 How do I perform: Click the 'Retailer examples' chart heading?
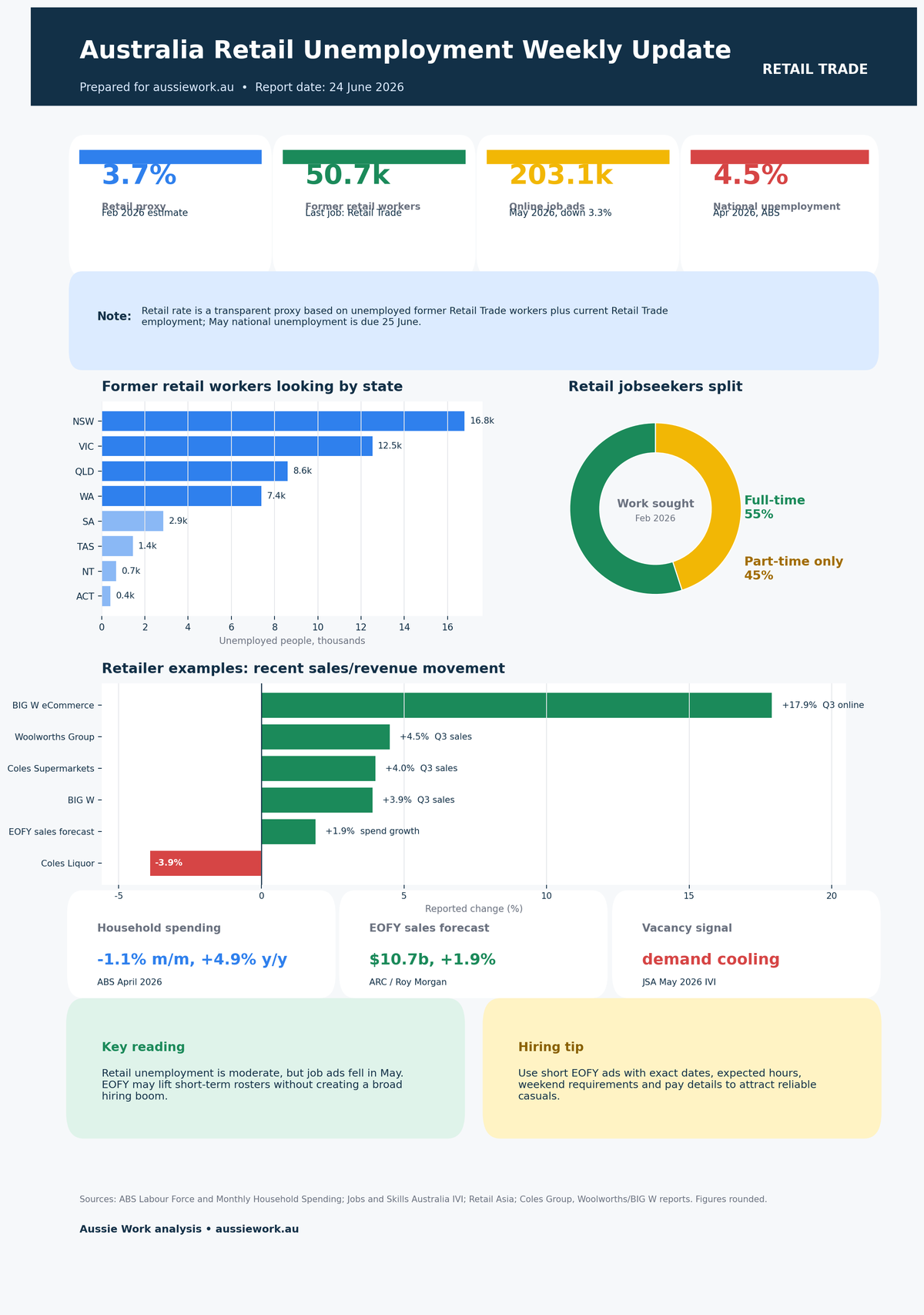point(303,669)
